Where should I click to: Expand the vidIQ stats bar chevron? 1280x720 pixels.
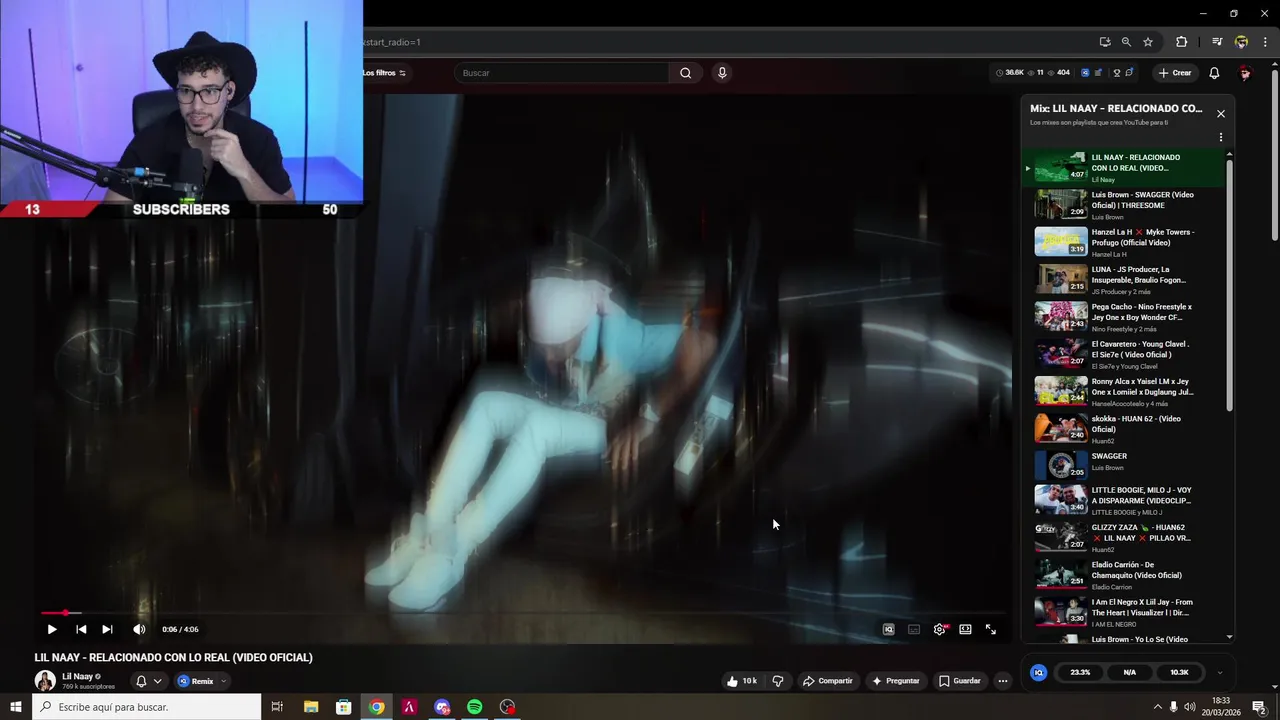pyautogui.click(x=1219, y=672)
